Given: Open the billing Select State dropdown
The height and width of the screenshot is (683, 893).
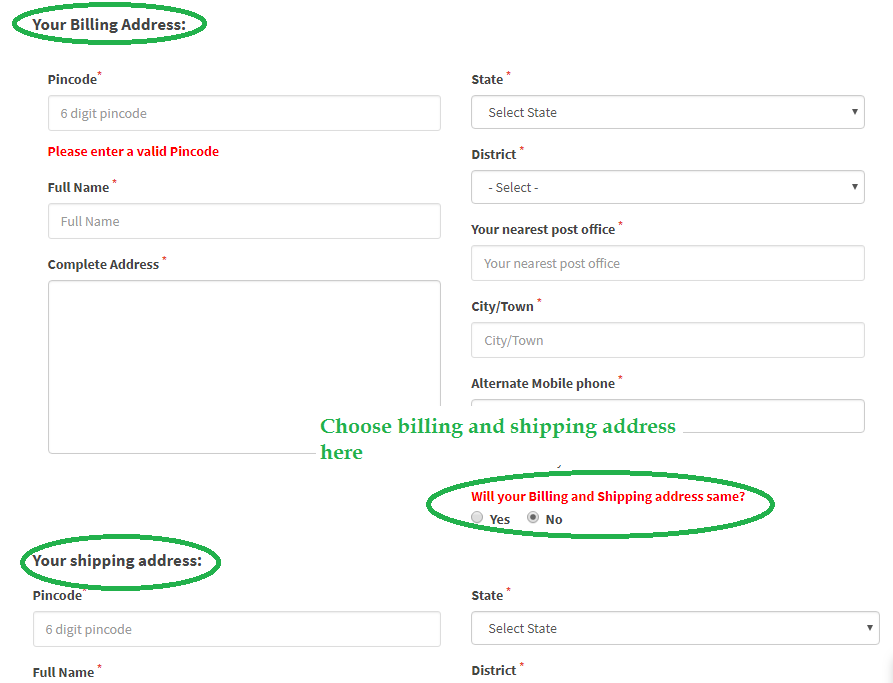Looking at the screenshot, I should click(x=667, y=112).
